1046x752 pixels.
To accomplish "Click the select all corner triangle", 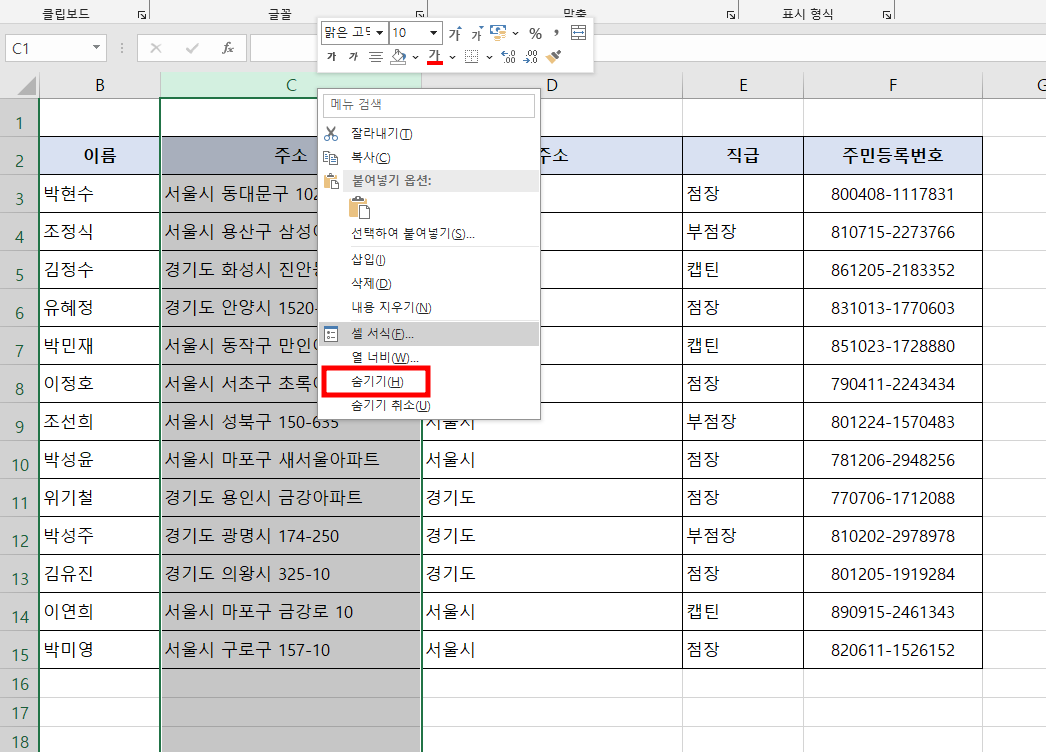I will (27, 85).
